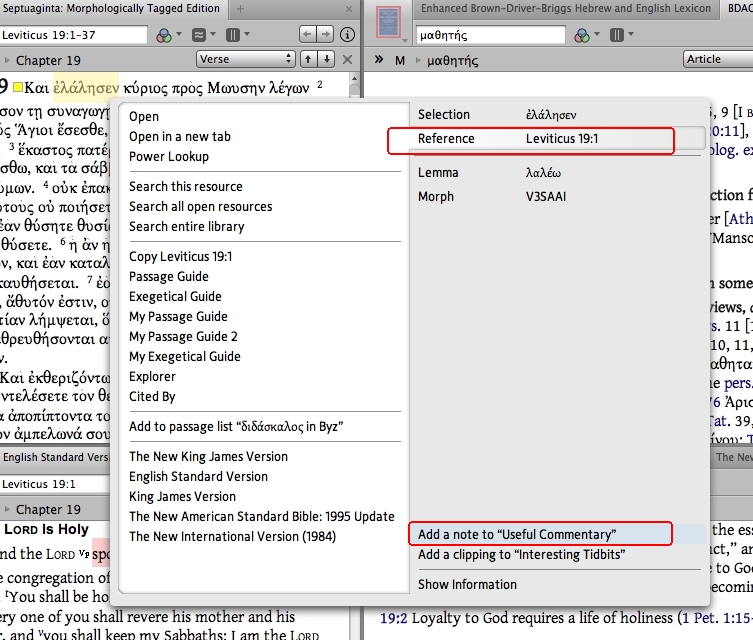The width and height of the screenshot is (753, 640).
Task: Click the yellow highlight marker before Καὶ
Action: click(18, 88)
